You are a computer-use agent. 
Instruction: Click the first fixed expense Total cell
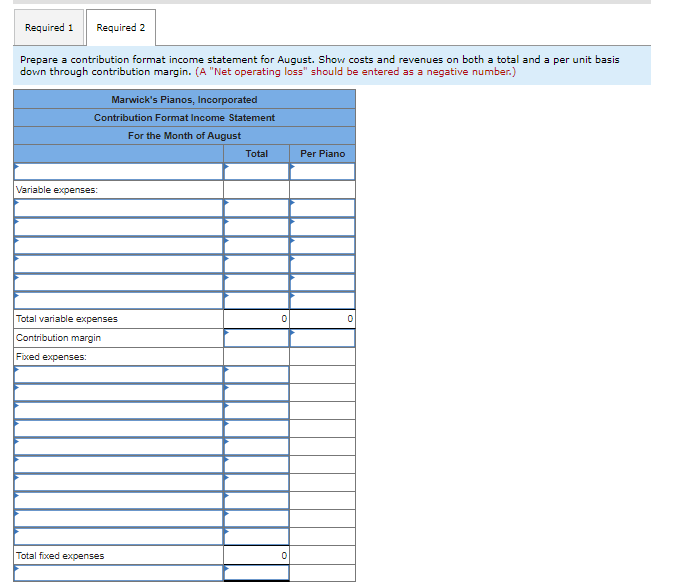[x=257, y=374]
